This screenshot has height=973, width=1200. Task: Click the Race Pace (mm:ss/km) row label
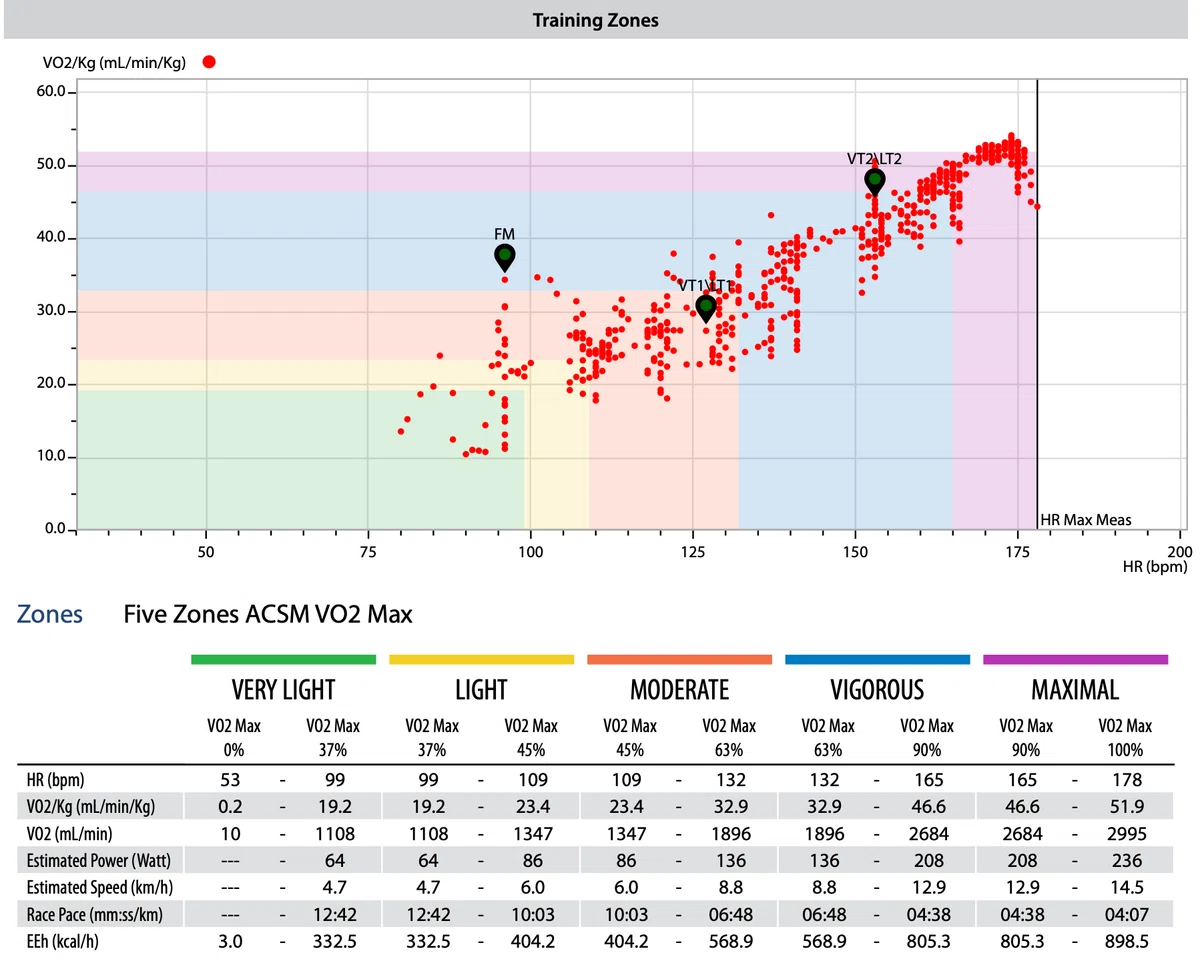tap(96, 913)
